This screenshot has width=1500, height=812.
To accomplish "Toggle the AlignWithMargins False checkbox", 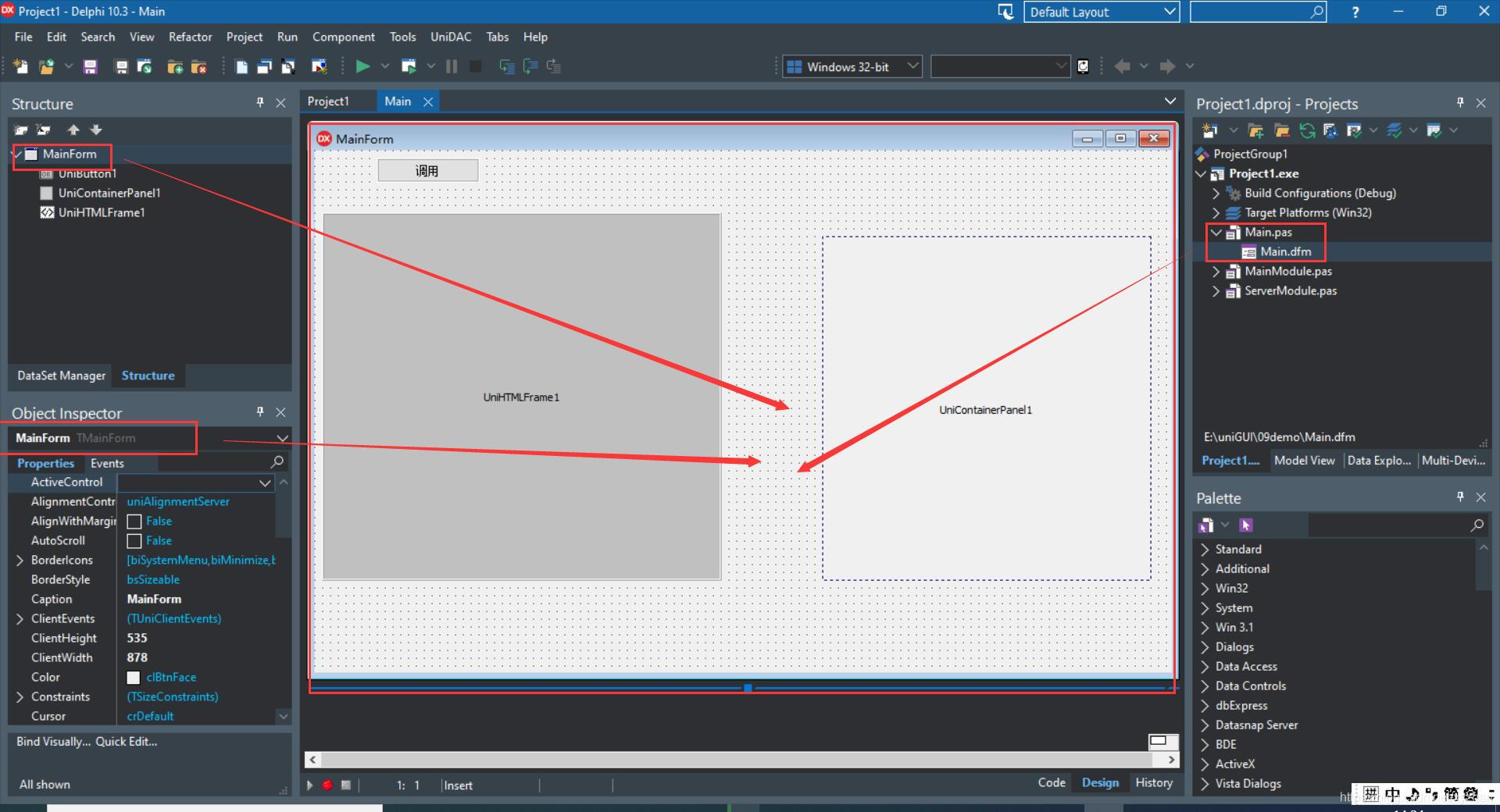I will click(x=134, y=522).
